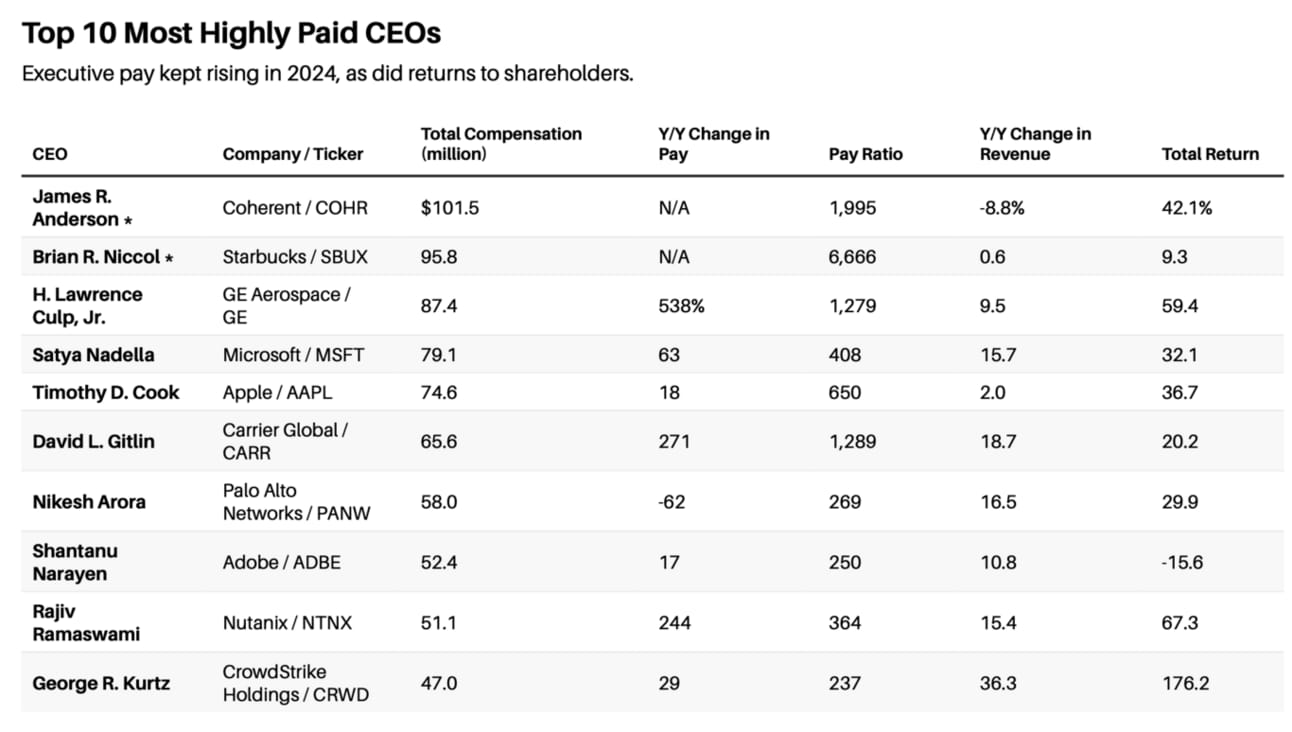The image size is (1292, 732).
Task: Click the Top 10 Most Highly Paid CEOs title
Action: click(231, 34)
